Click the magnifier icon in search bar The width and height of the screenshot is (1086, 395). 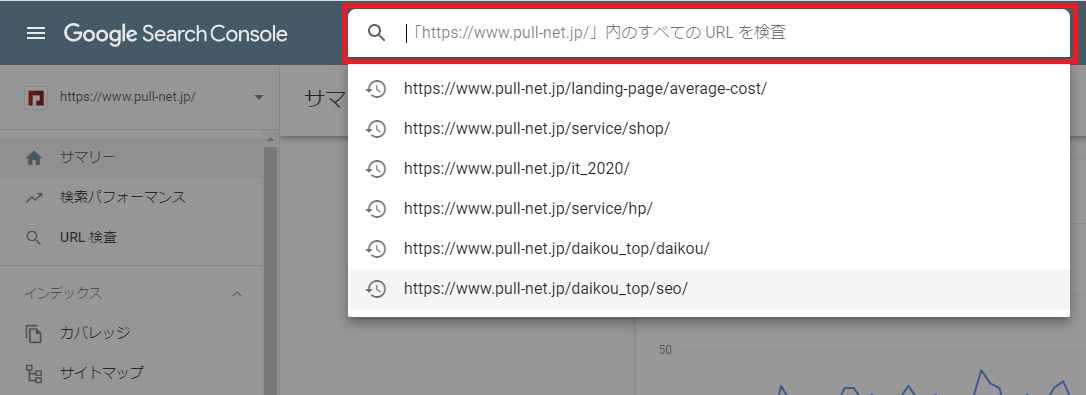tap(376, 33)
